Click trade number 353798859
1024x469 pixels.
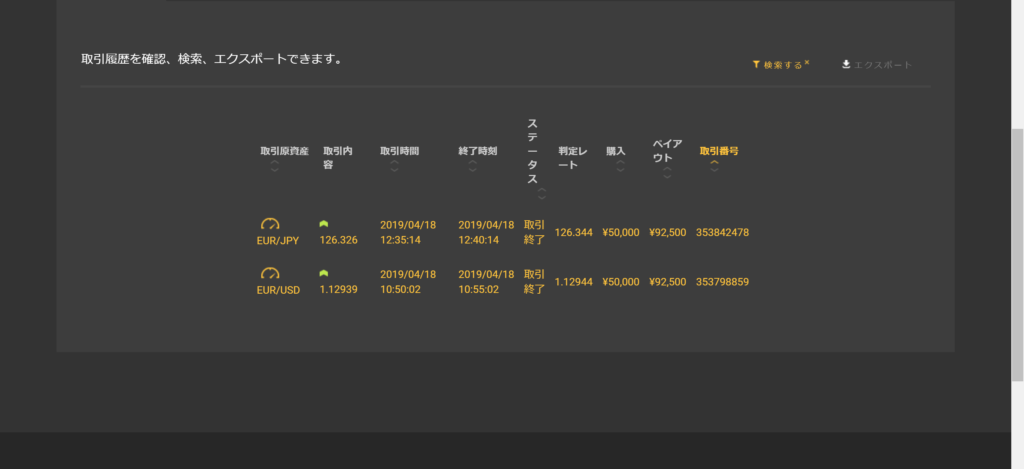tap(722, 282)
